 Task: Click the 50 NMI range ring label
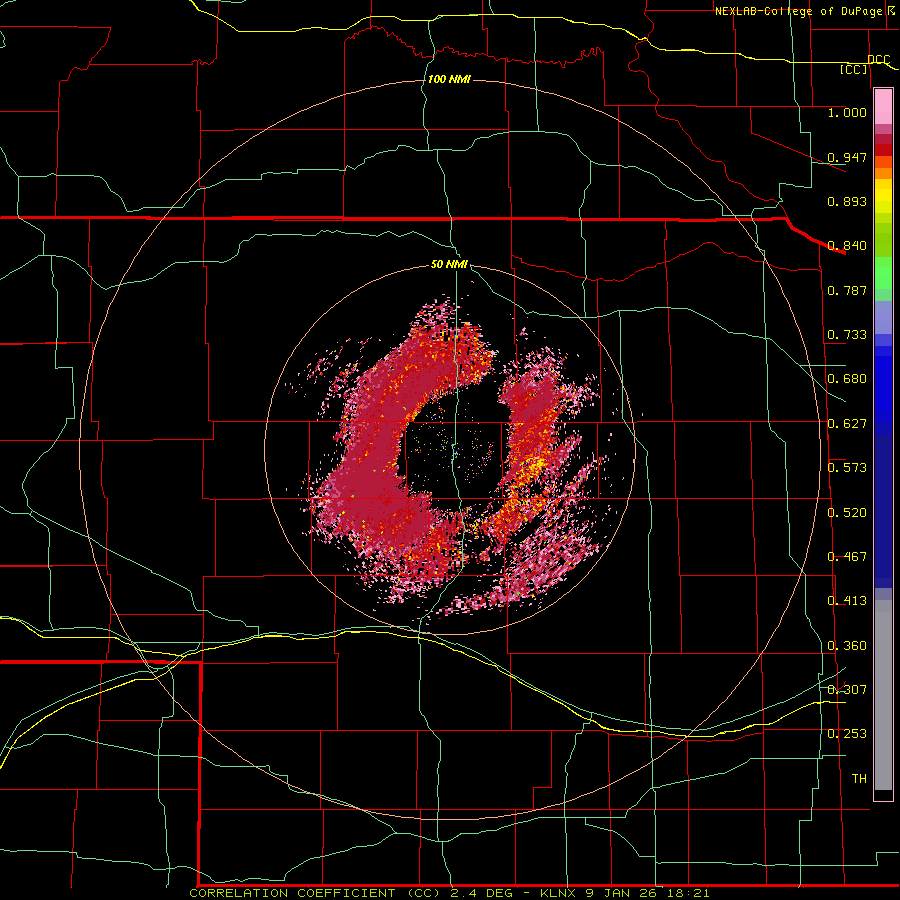pyautogui.click(x=449, y=265)
